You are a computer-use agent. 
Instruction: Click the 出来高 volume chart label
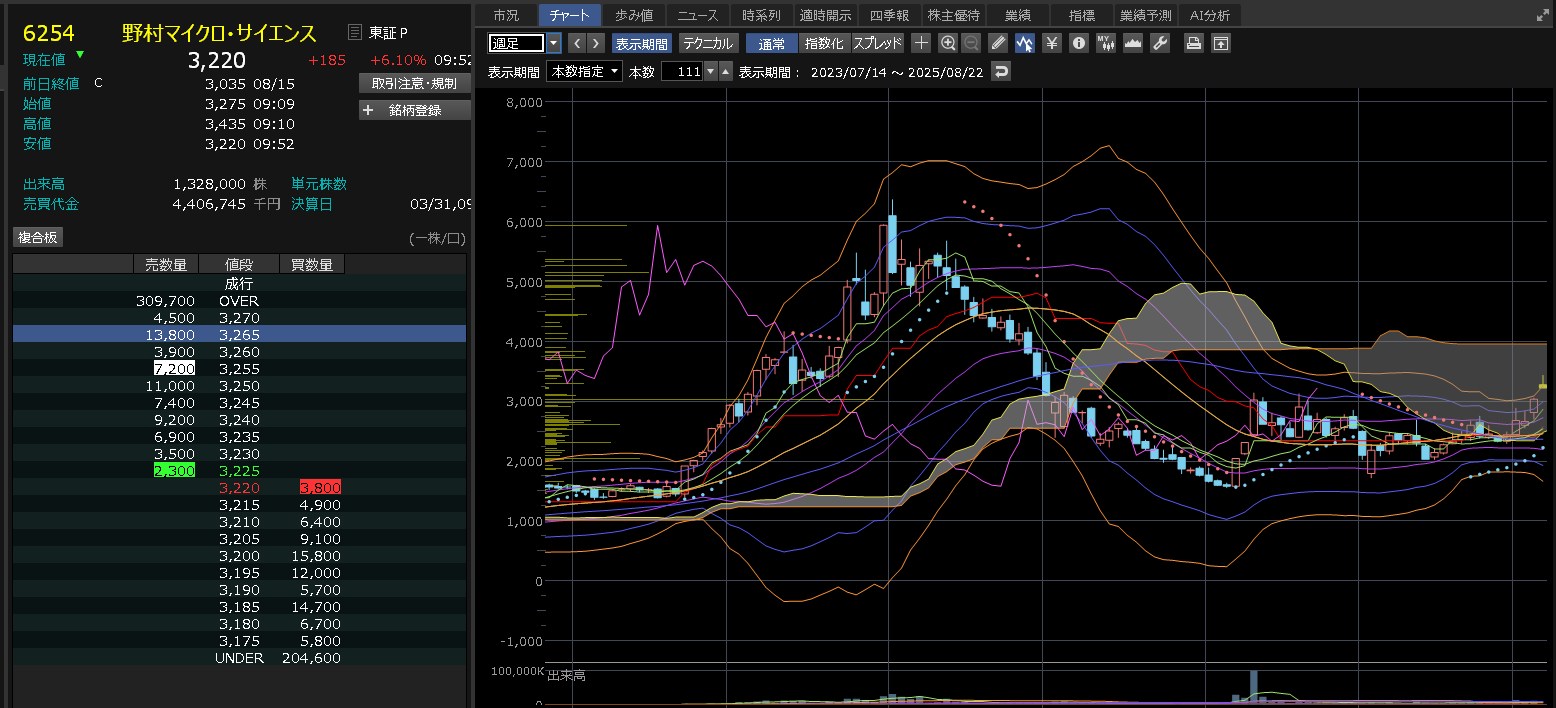(x=566, y=676)
